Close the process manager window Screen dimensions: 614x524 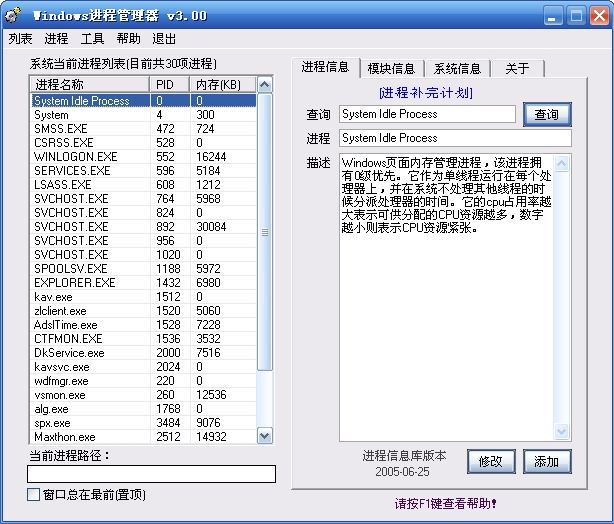pos(600,16)
